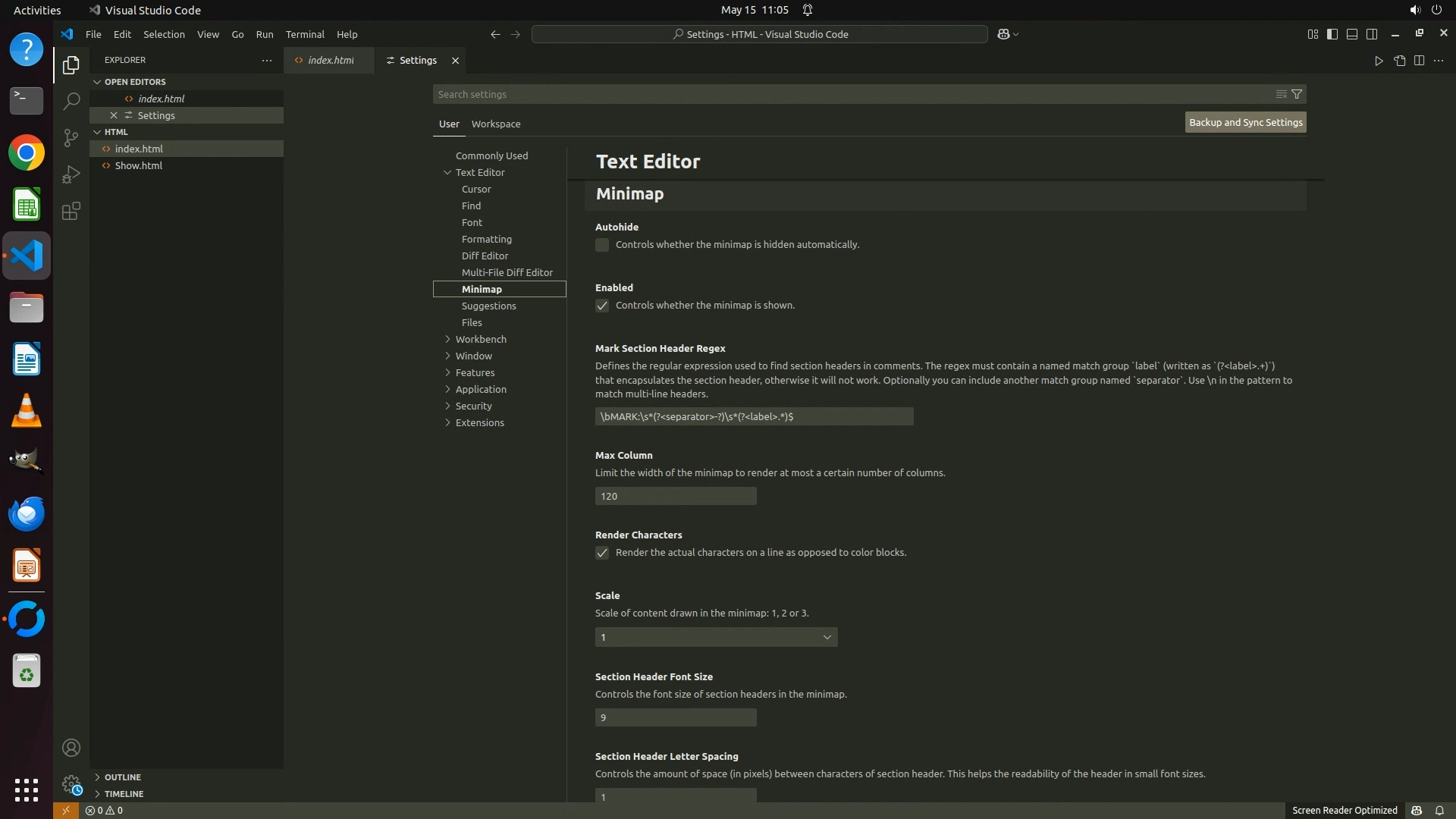Click Backup and Sync Settings button

click(1245, 122)
